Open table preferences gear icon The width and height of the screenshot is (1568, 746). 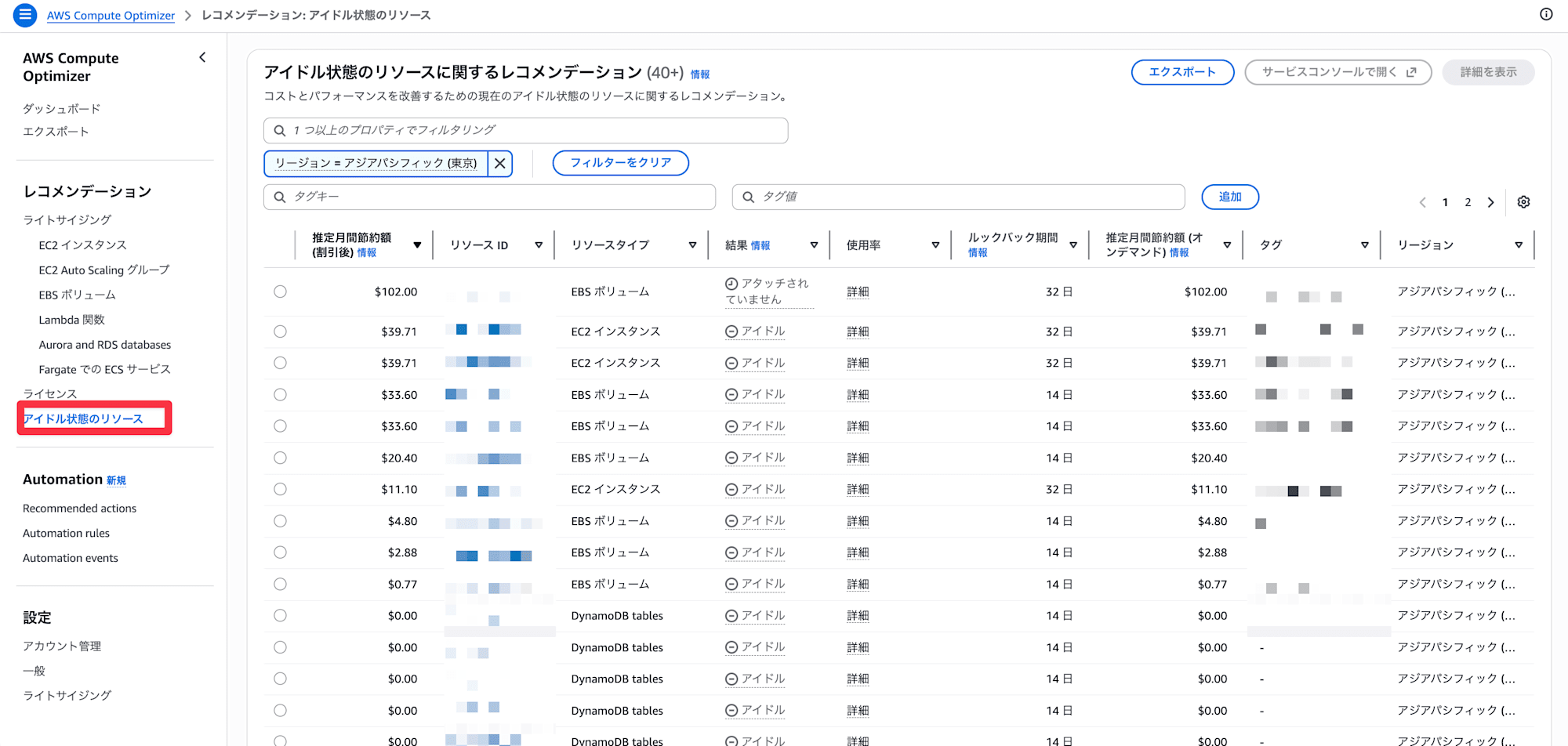[x=1523, y=202]
